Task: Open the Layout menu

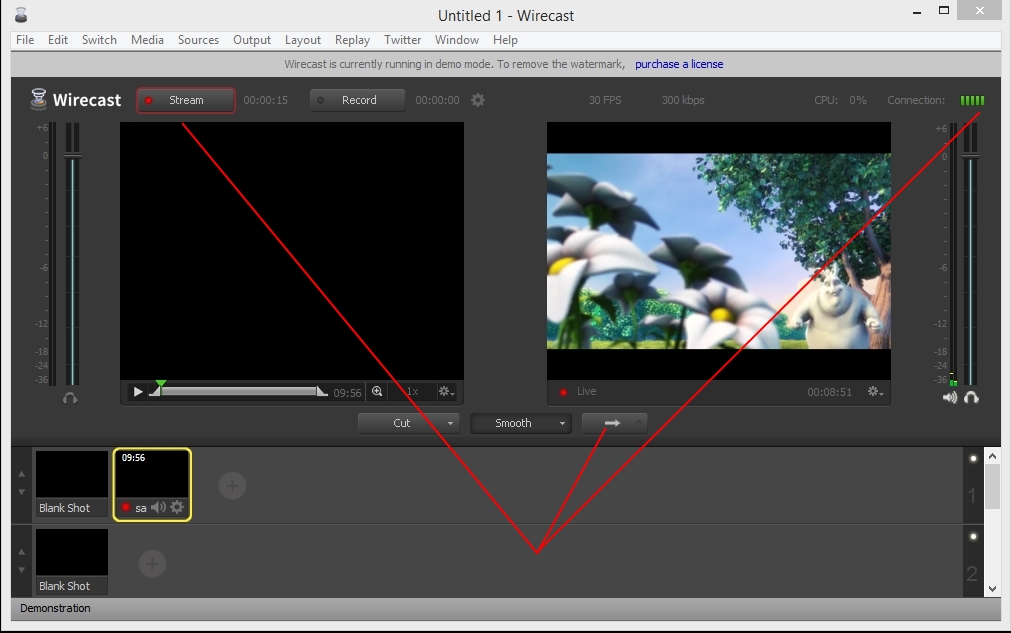Action: (302, 40)
